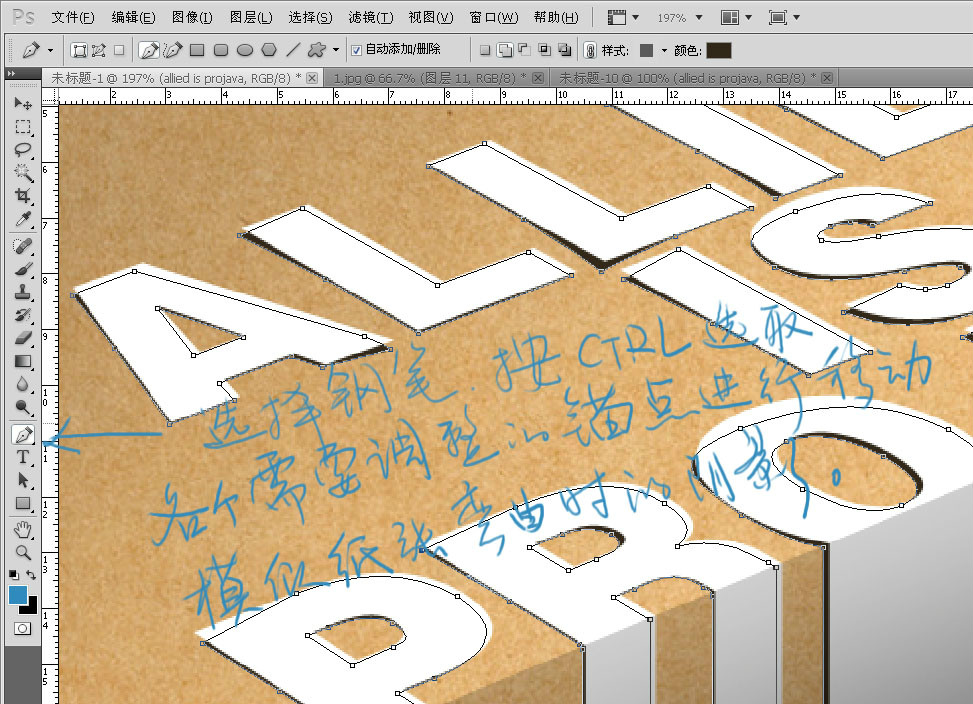Close the 未标题-10 document tab
The height and width of the screenshot is (704, 973).
[827, 78]
